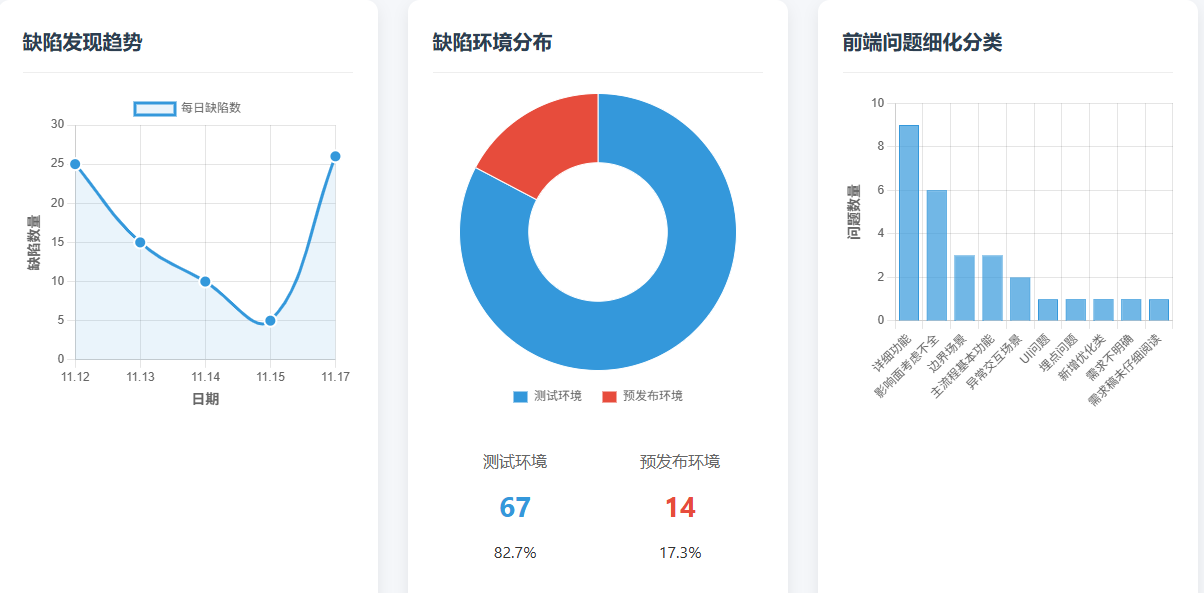Toggle the 测试环境 legend entry

click(548, 396)
